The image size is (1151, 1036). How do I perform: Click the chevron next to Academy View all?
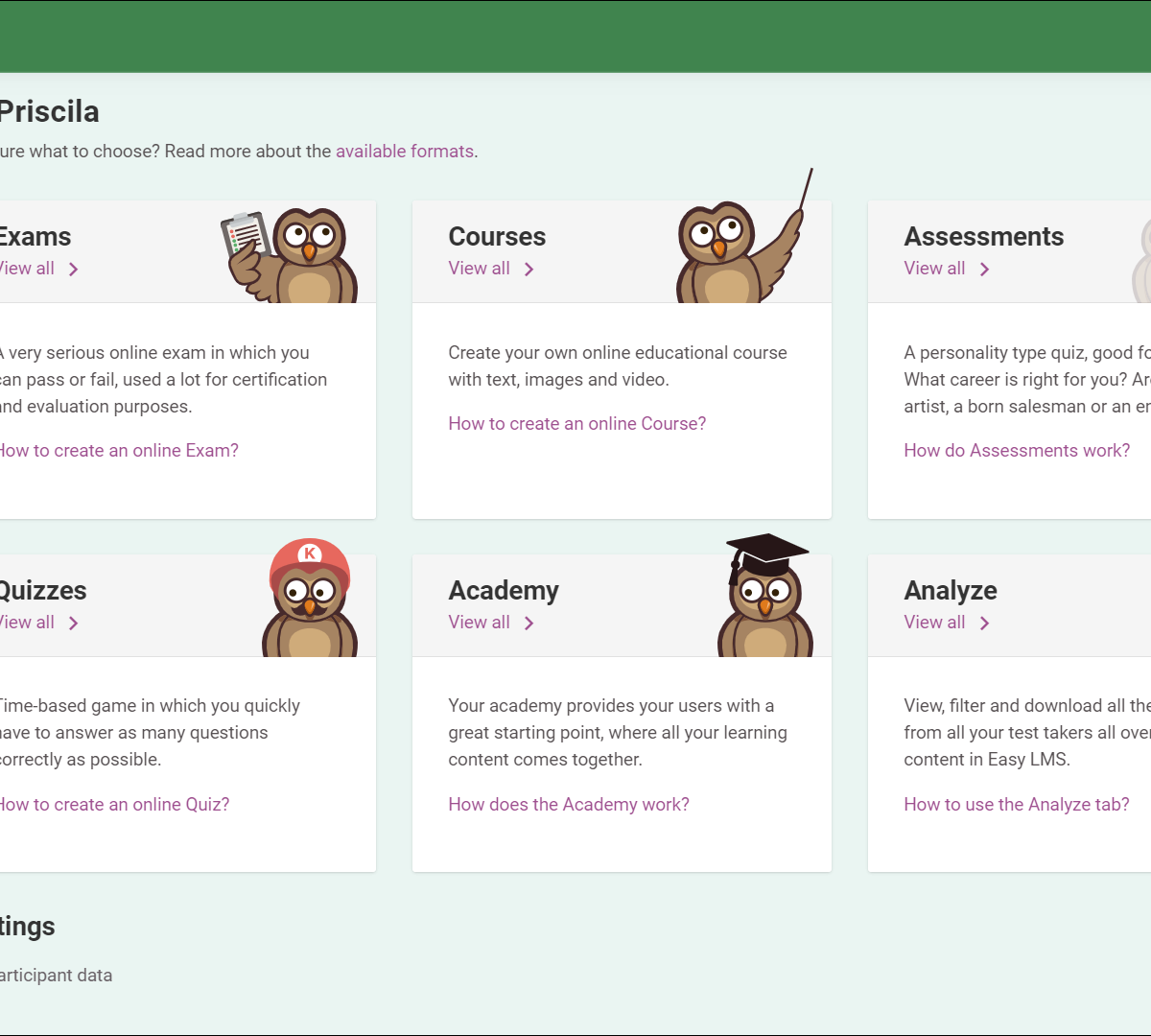pos(529,624)
